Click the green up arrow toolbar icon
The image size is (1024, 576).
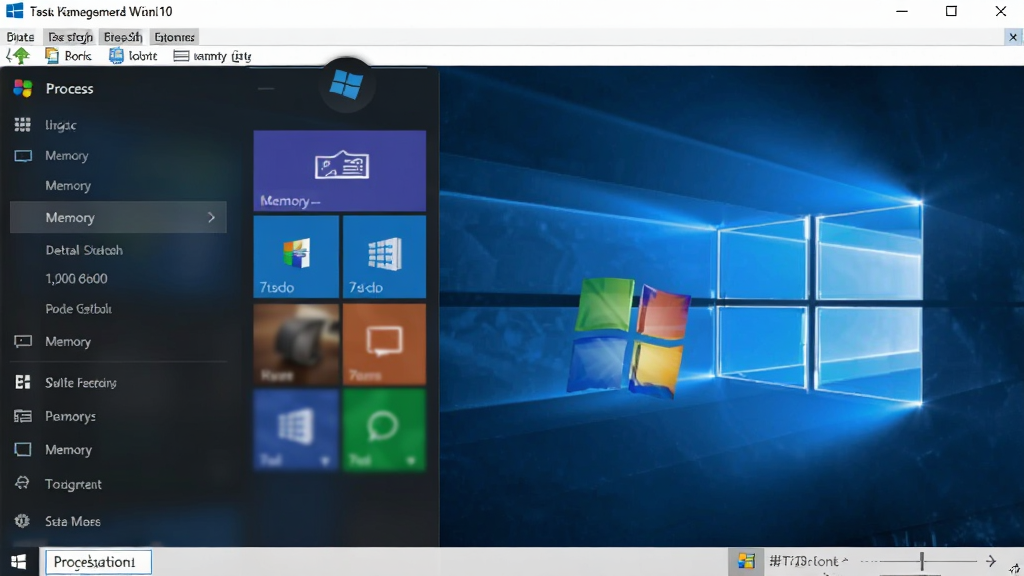pos(20,56)
